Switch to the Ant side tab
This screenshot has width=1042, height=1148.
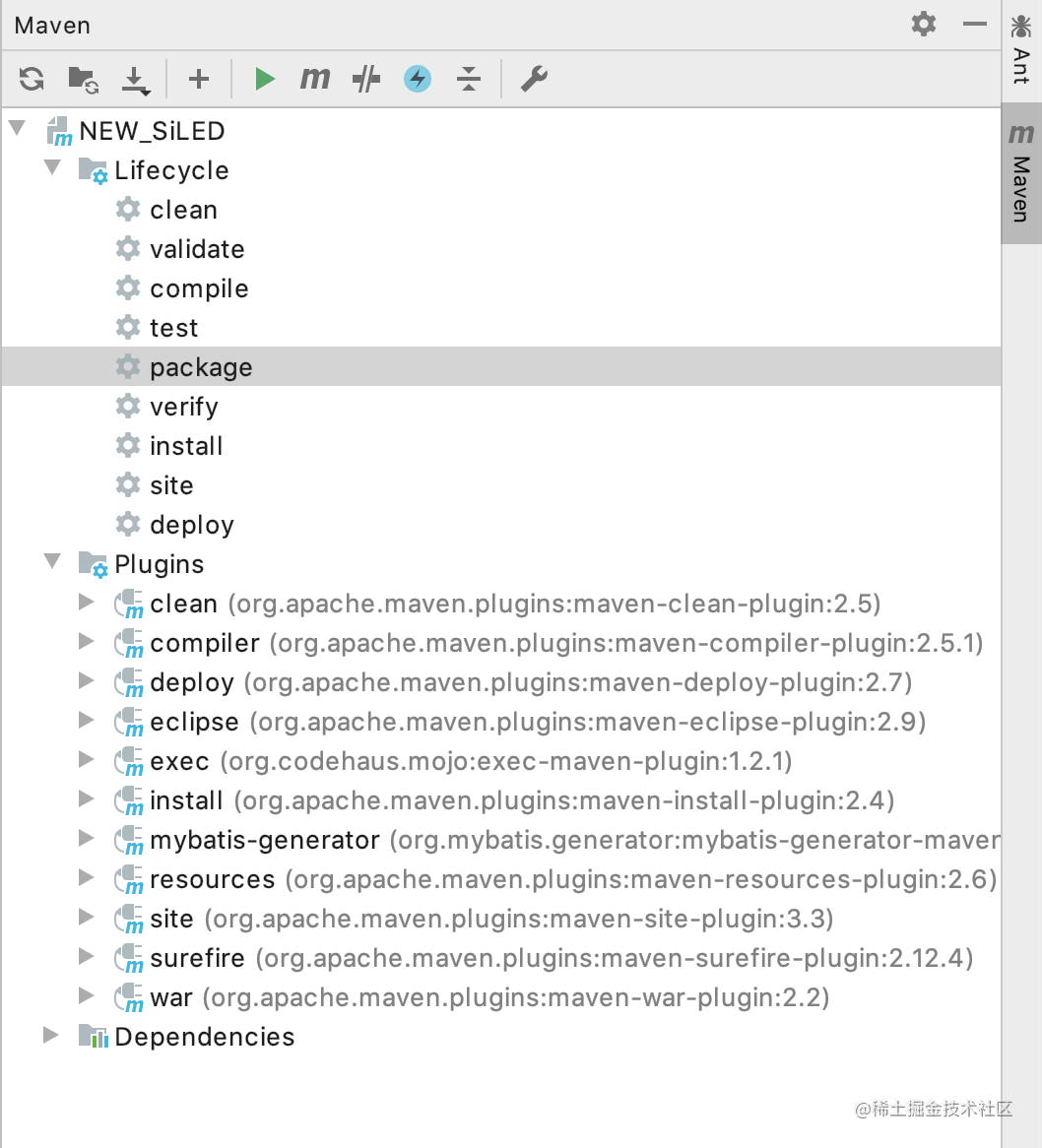(x=1020, y=50)
